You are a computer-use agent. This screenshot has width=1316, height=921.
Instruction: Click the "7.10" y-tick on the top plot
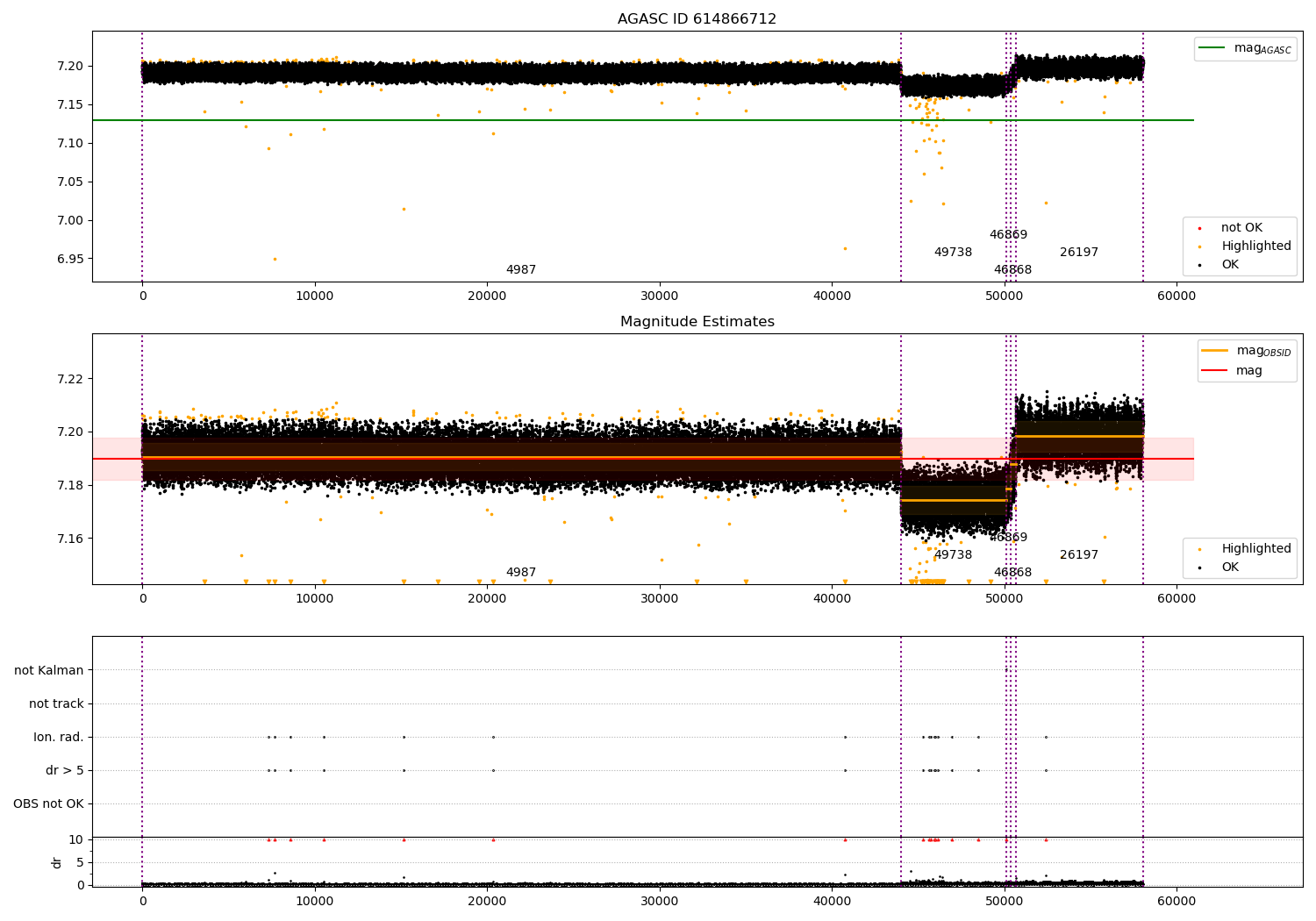point(71,144)
